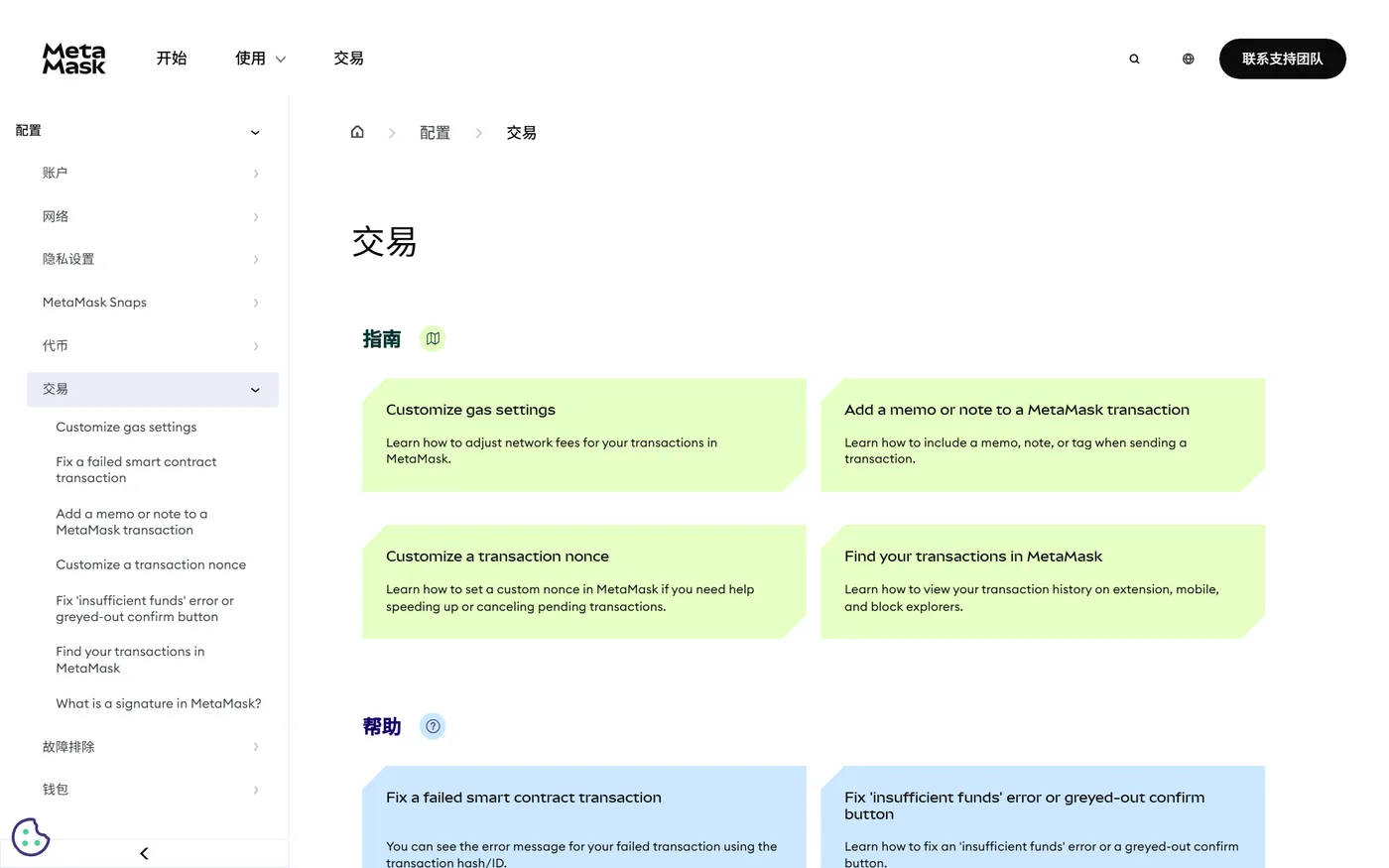Open the Fix 'insufficient funds' error help card

(x=1043, y=816)
